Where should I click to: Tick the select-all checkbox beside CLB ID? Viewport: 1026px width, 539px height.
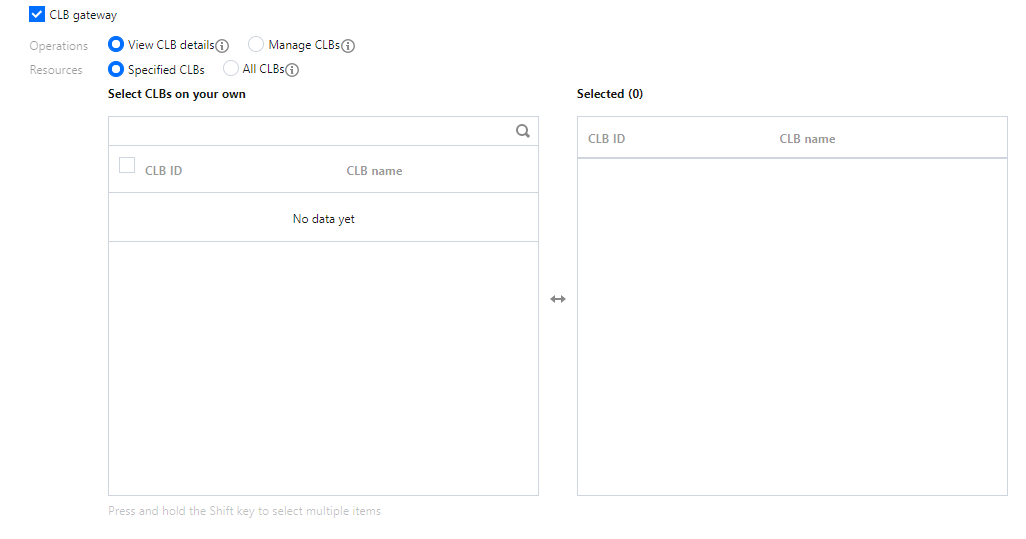pos(127,166)
